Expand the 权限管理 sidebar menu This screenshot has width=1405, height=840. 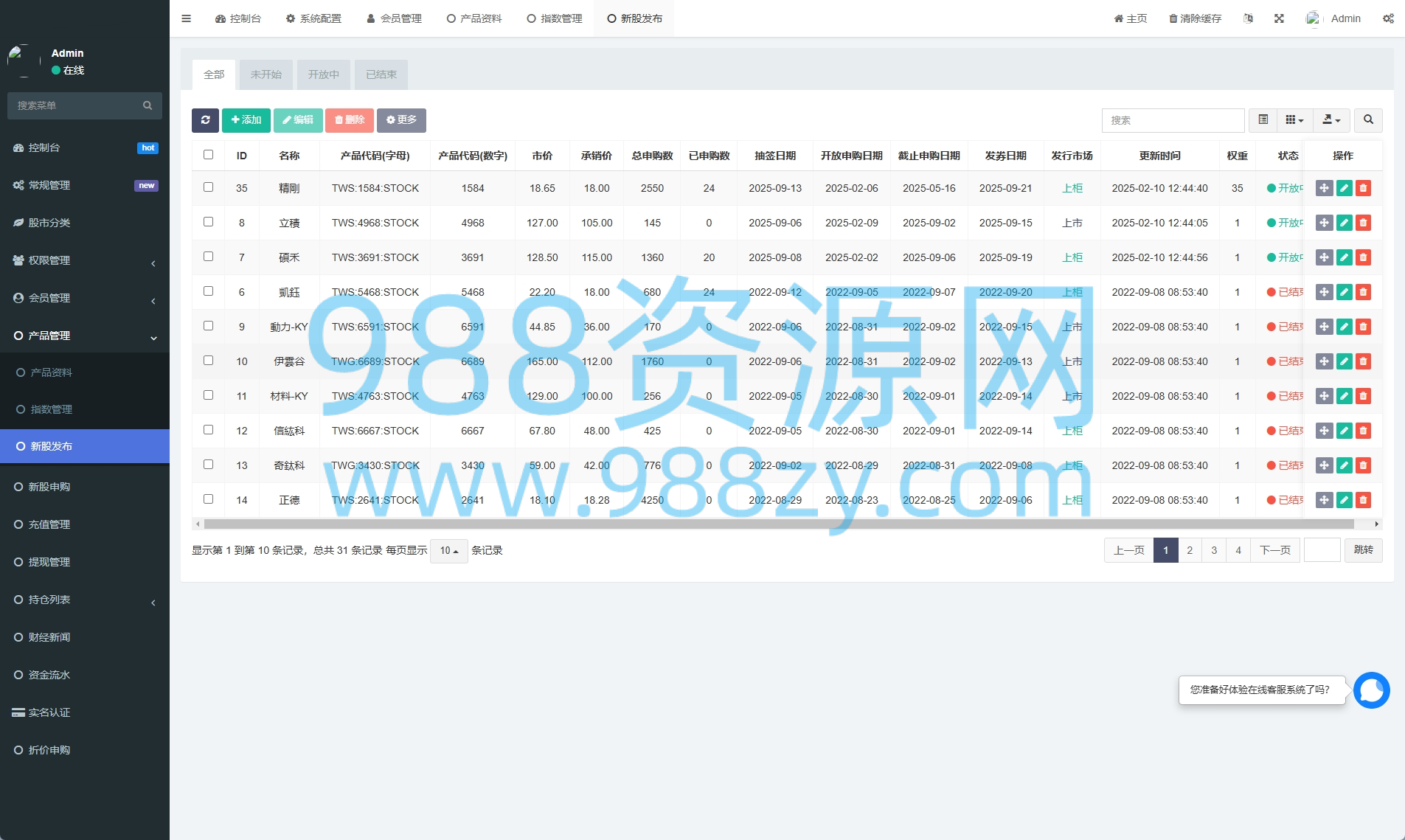pyautogui.click(x=85, y=260)
